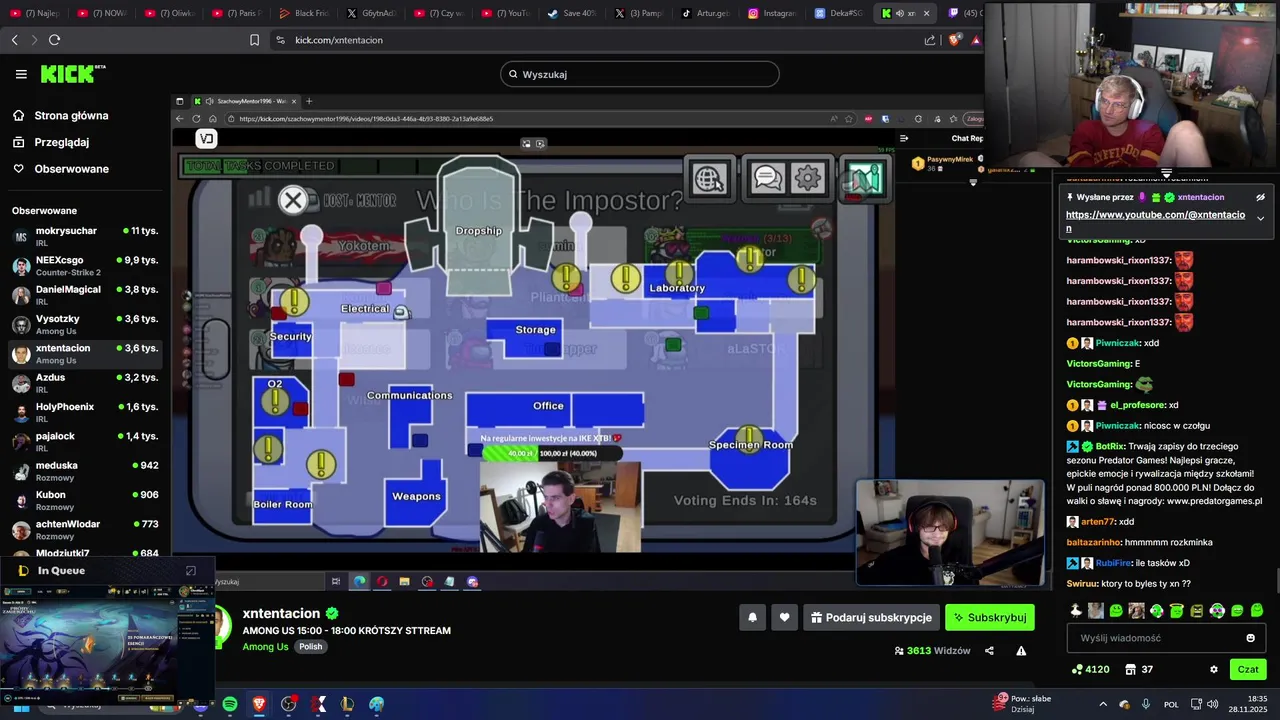Switch to the Instagram browser tab
This screenshot has height=720, width=1280.
tap(770, 13)
